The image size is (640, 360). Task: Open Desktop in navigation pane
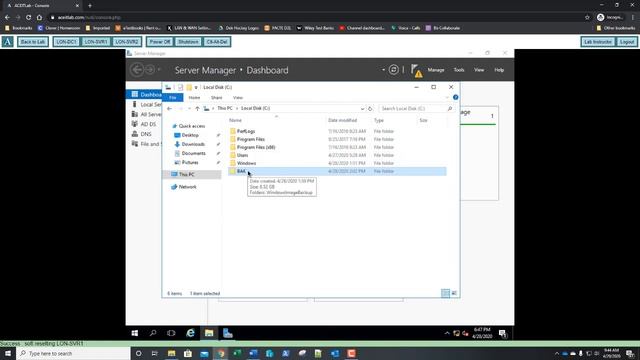(x=190, y=135)
